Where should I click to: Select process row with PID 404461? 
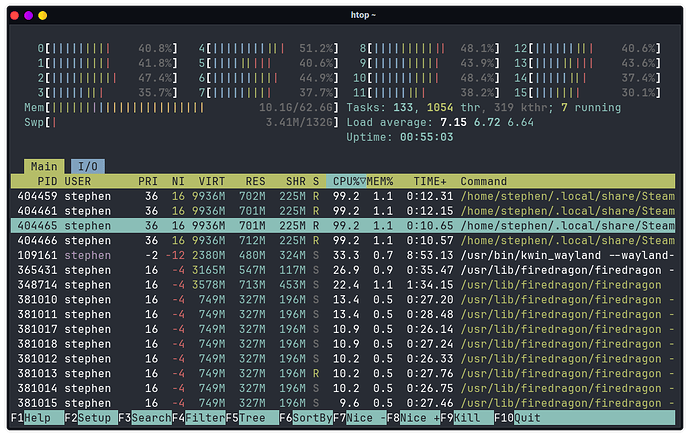[x=343, y=211]
